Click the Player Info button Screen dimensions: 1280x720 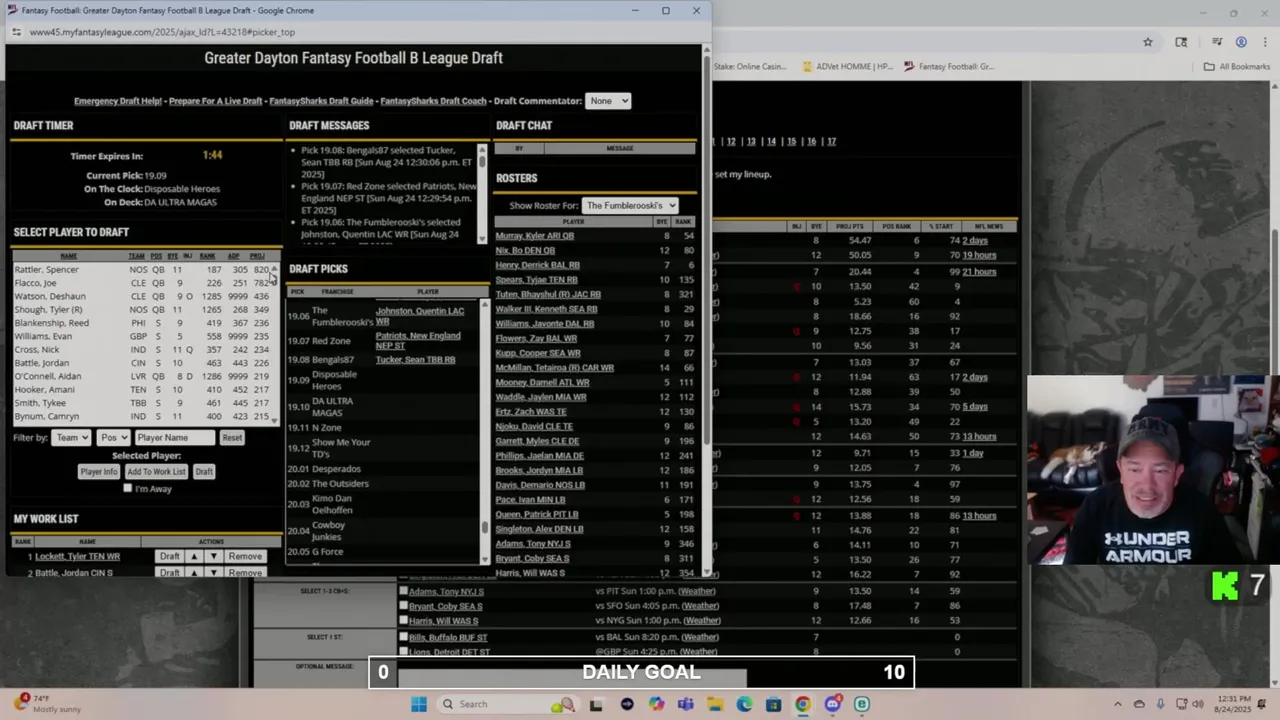pyautogui.click(x=98, y=471)
